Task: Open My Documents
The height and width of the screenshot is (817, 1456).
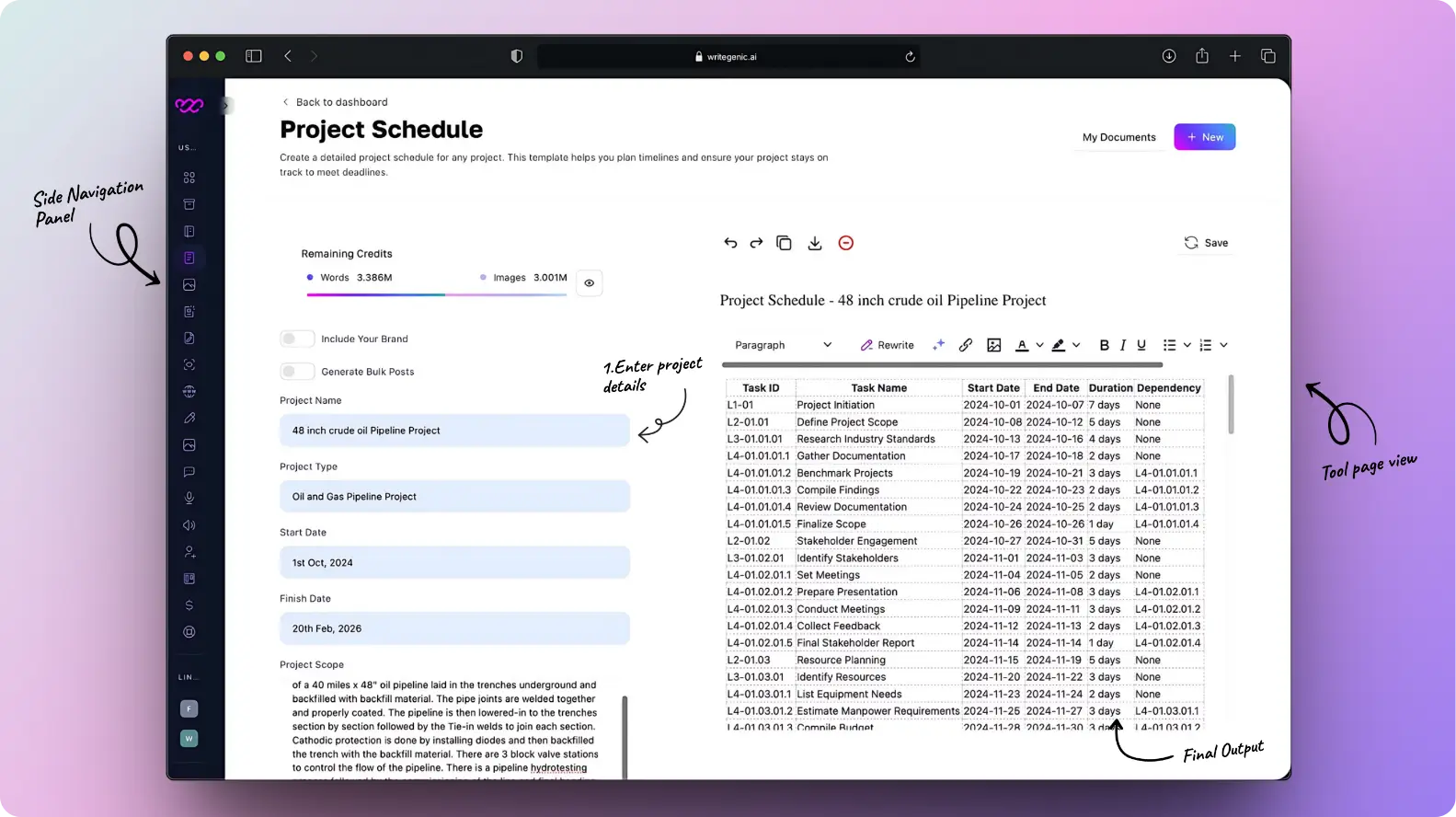Action: point(1119,137)
